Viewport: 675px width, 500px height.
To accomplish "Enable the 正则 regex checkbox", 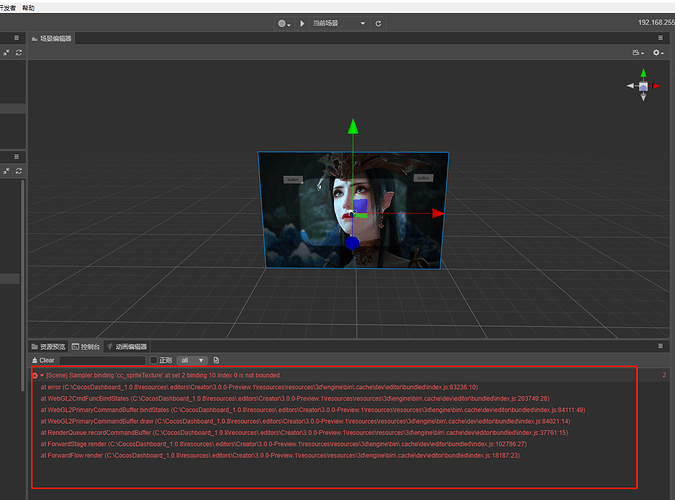I will click(x=154, y=360).
